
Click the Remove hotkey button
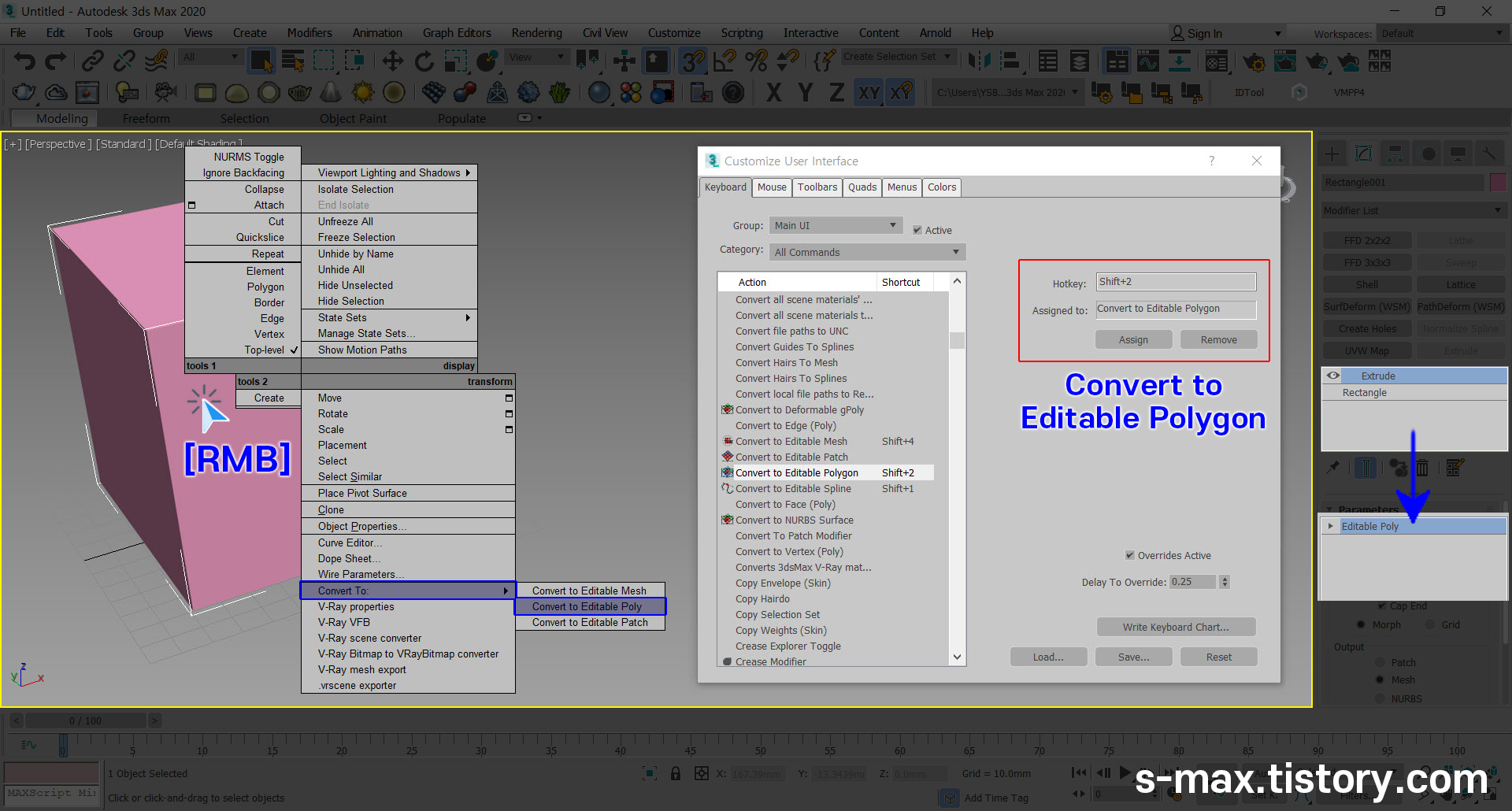tap(1218, 339)
